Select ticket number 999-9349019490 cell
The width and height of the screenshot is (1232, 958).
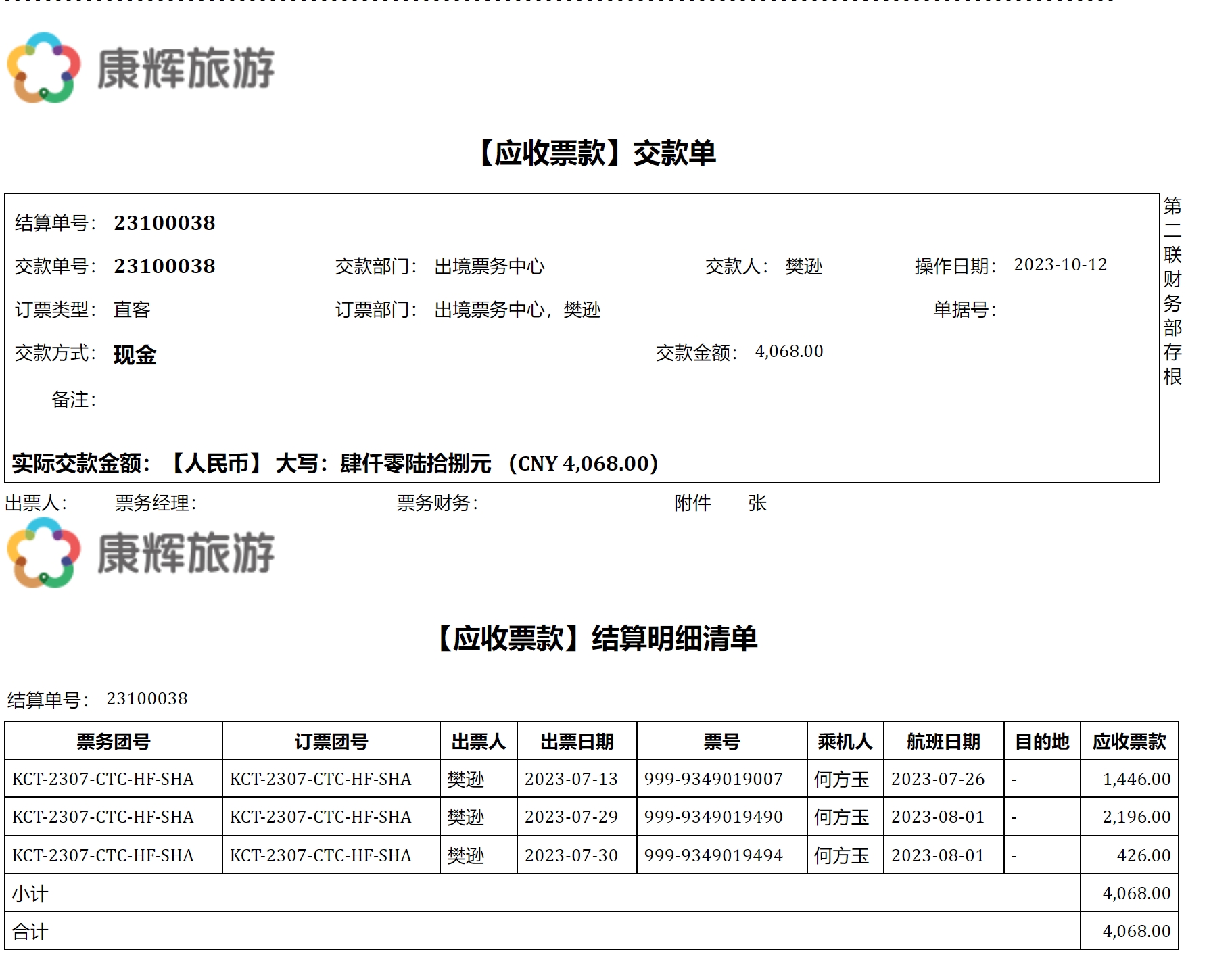(713, 817)
